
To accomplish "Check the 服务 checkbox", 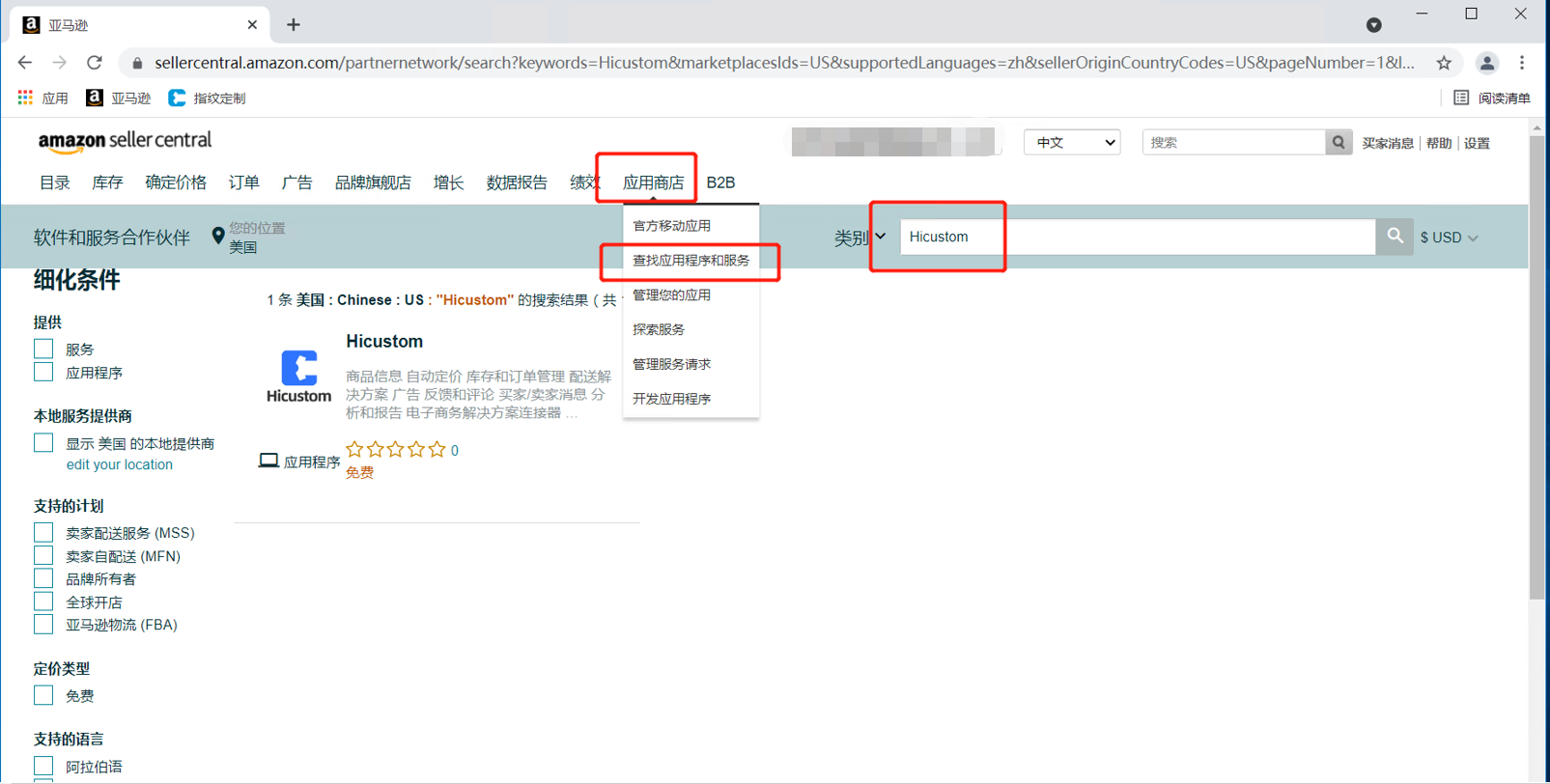I will pos(43,349).
